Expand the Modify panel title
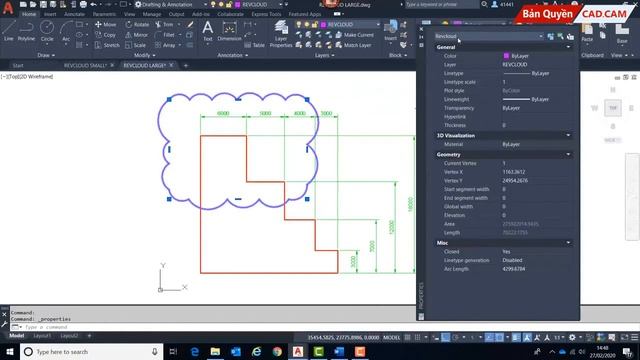 pyautogui.click(x=144, y=55)
